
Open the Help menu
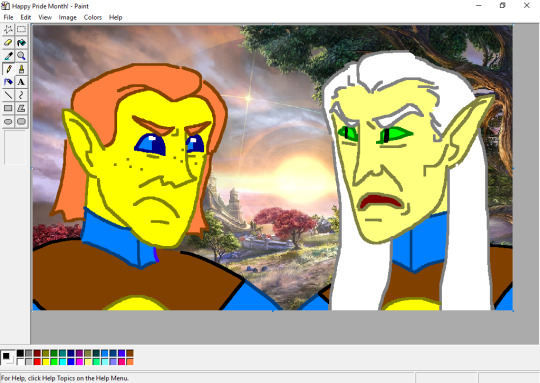[x=115, y=17]
